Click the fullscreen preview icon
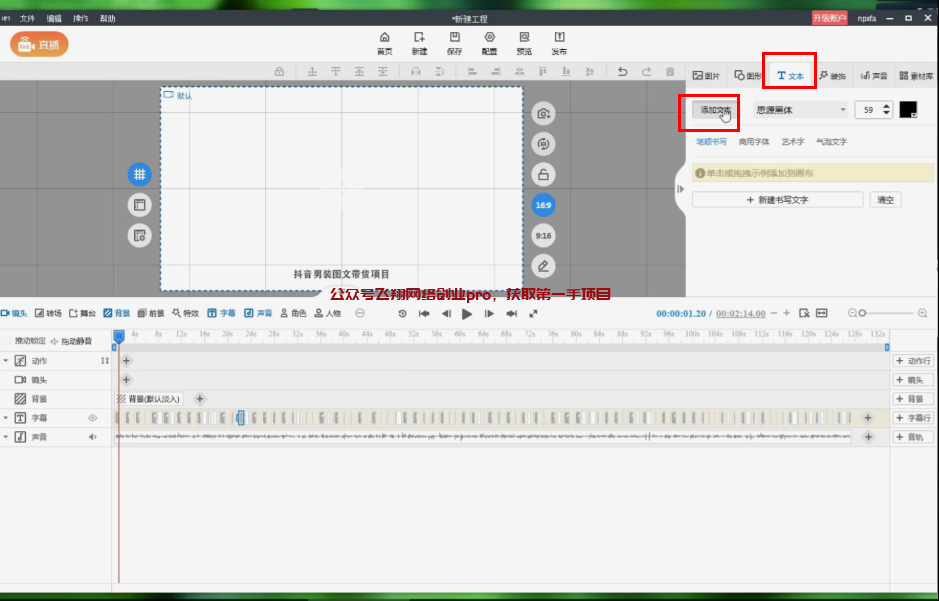The height and width of the screenshot is (601, 939). click(533, 313)
